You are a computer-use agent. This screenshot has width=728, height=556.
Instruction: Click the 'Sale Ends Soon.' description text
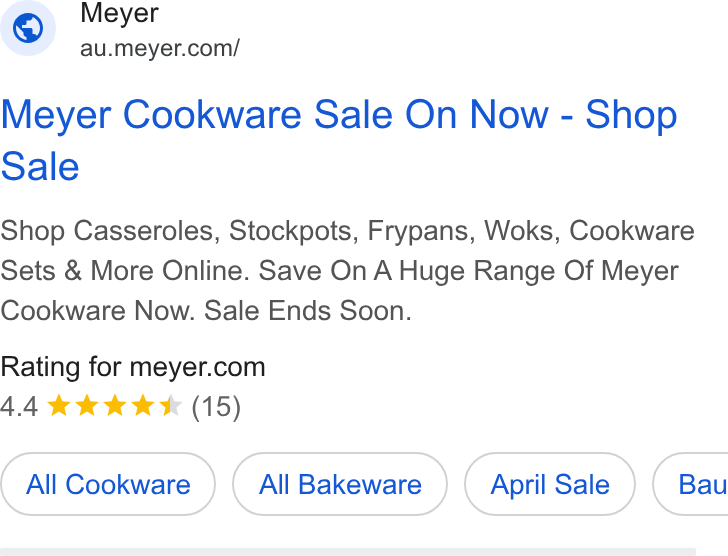308,310
